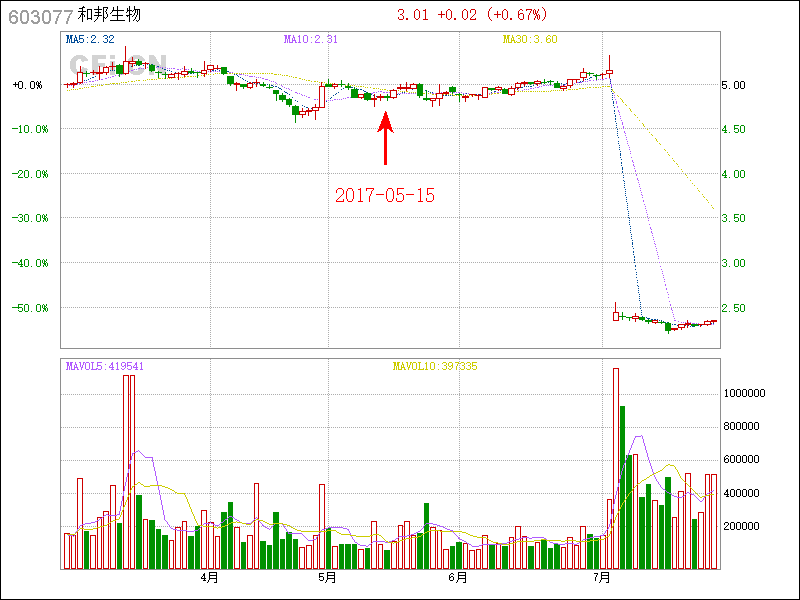Click the 2017-05-15 date annotation
The width and height of the screenshot is (800, 600).
tap(385, 196)
